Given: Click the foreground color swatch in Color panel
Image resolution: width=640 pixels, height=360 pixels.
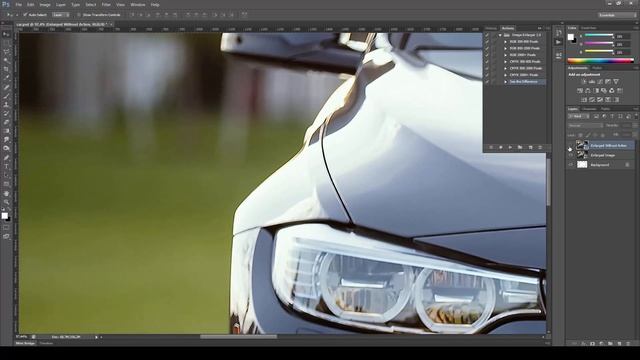Looking at the screenshot, I should [x=570, y=37].
